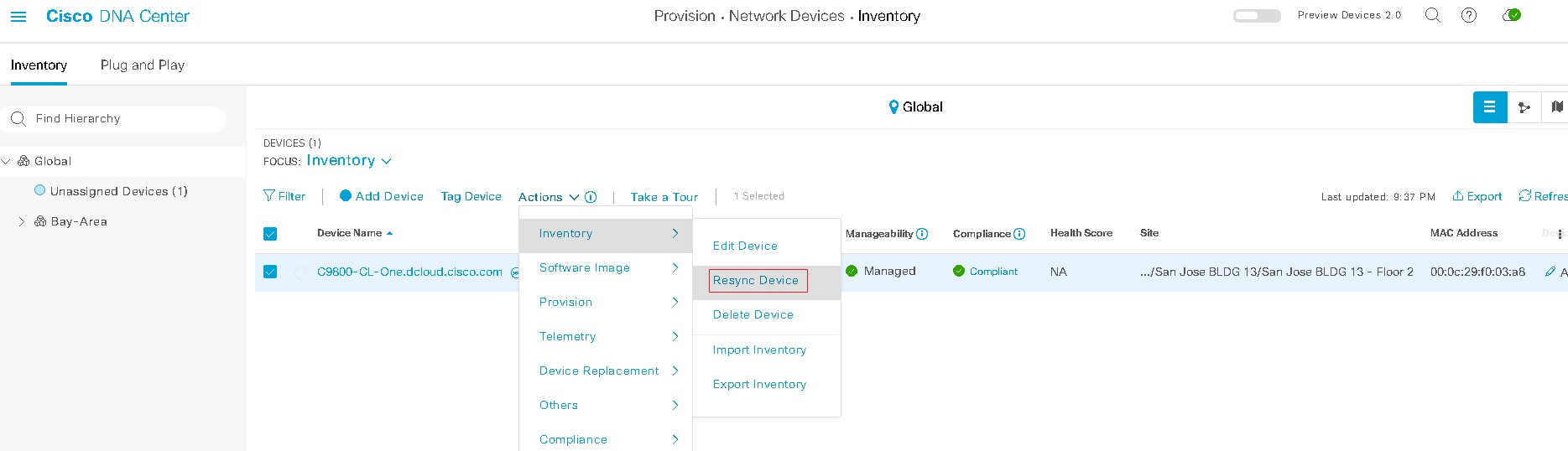The image size is (1568, 451).
Task: Choose Edit Device option
Action: click(x=745, y=246)
